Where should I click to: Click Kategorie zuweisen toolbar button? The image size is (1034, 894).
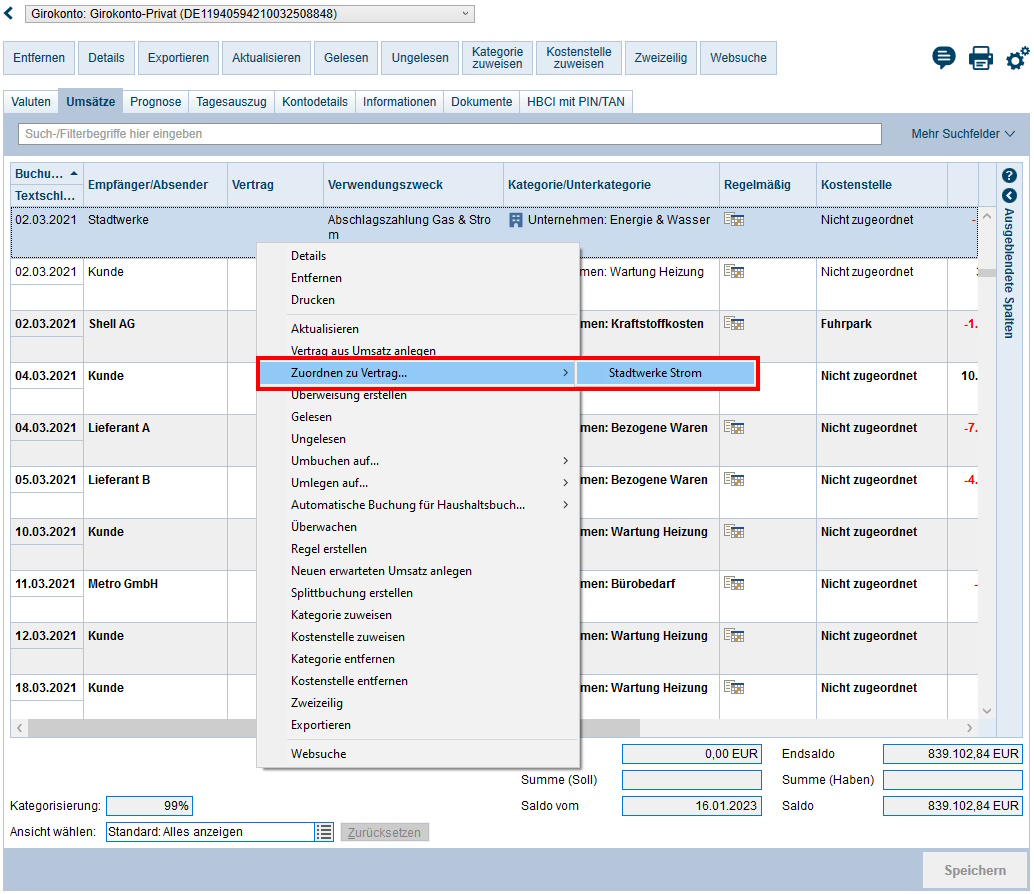[497, 58]
